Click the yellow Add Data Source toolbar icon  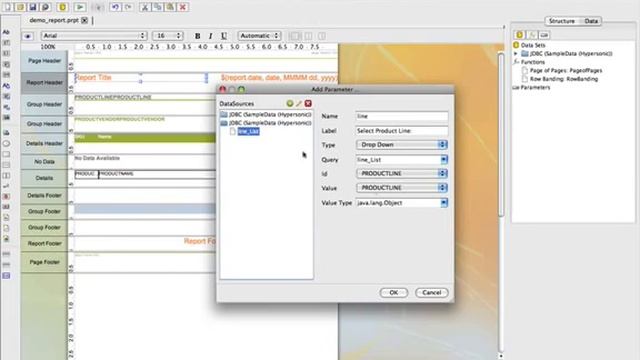click(62, 7)
